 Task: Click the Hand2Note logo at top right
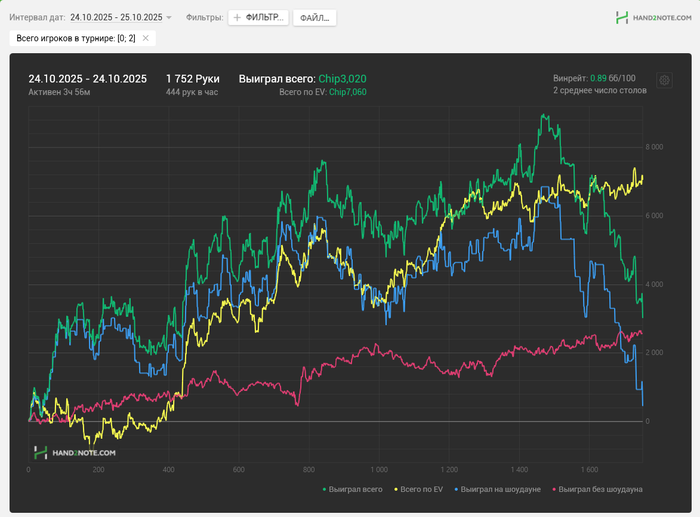pos(653,18)
